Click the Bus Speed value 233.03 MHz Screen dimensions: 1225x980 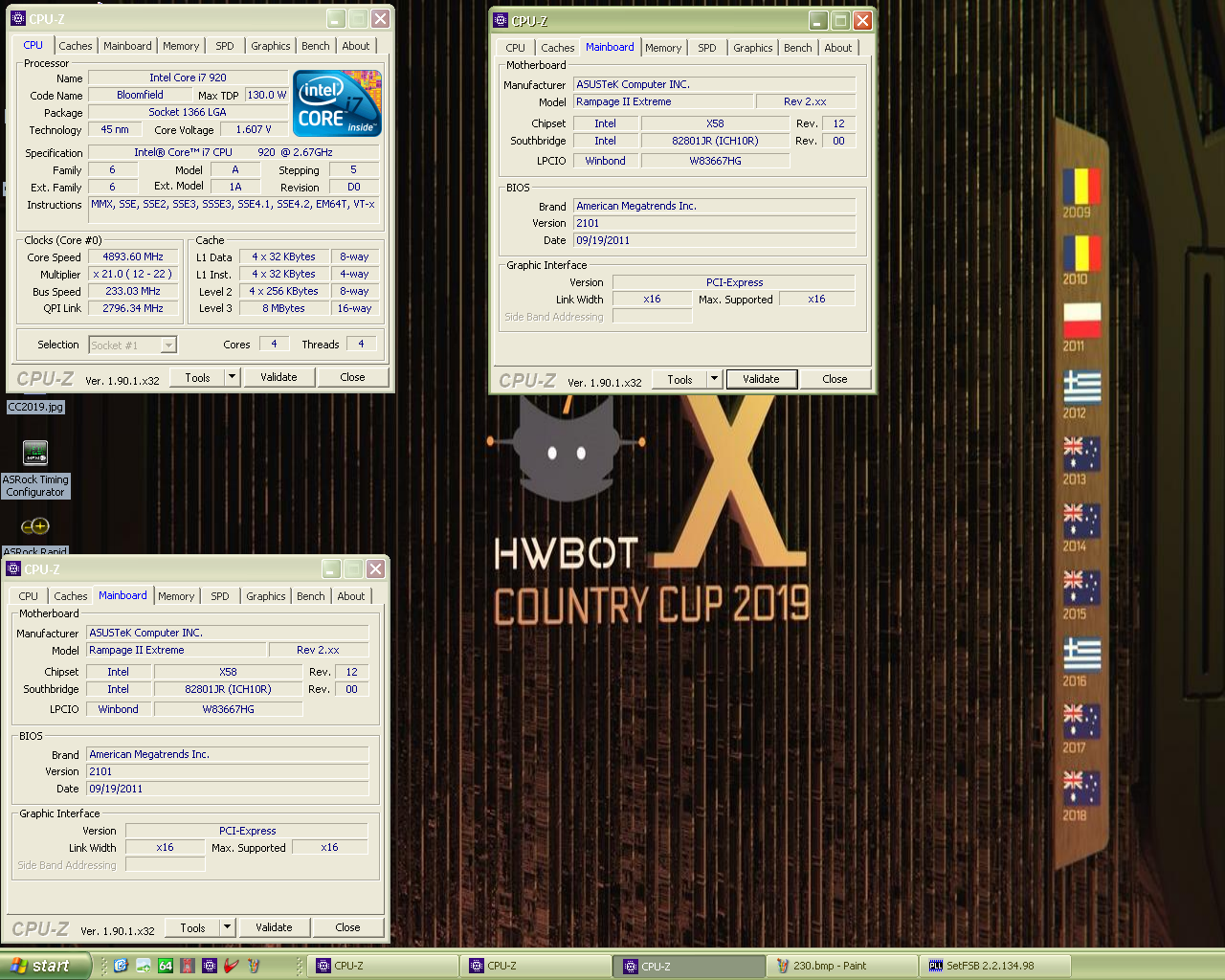133,291
